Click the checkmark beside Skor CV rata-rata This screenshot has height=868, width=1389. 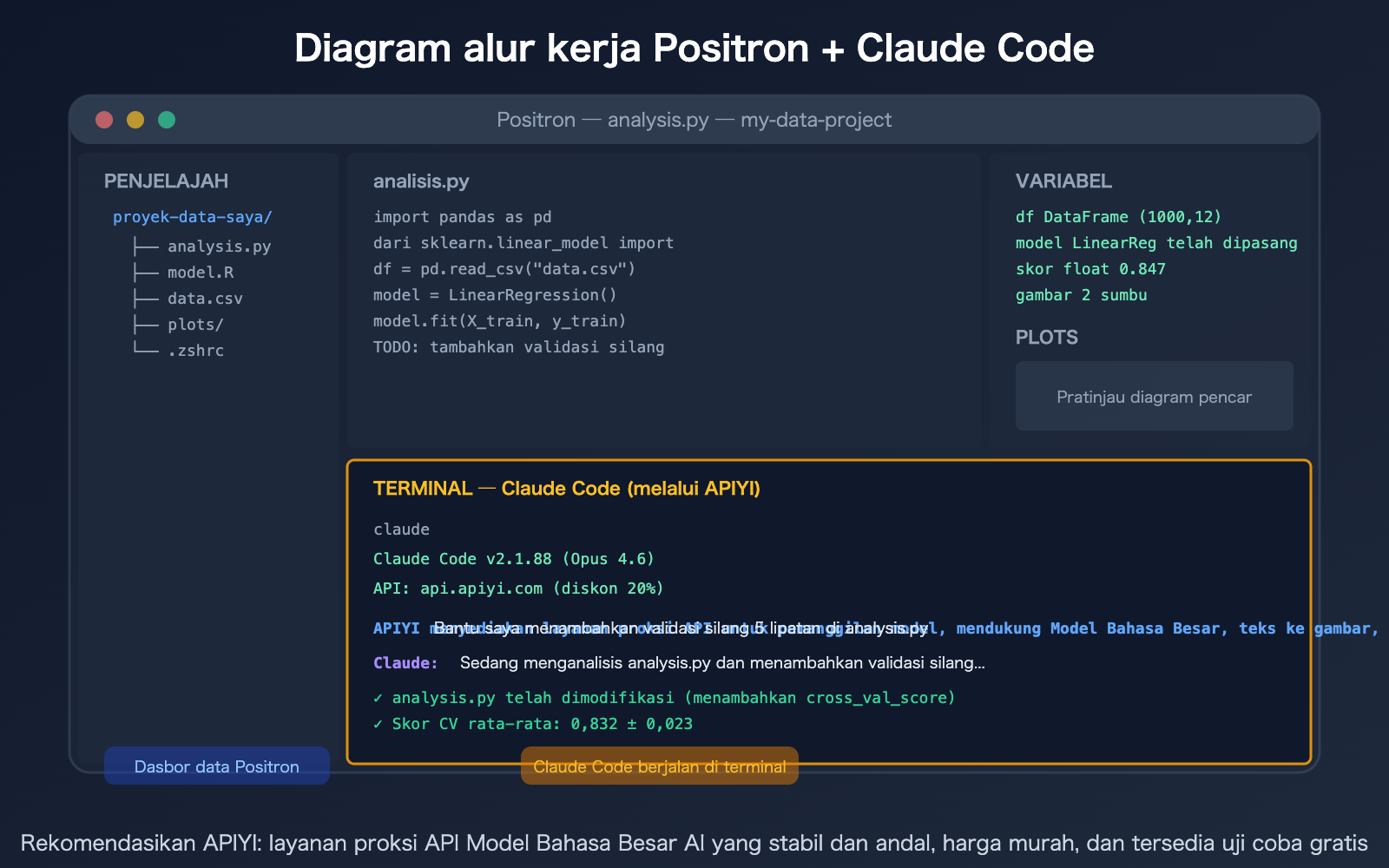tap(379, 723)
